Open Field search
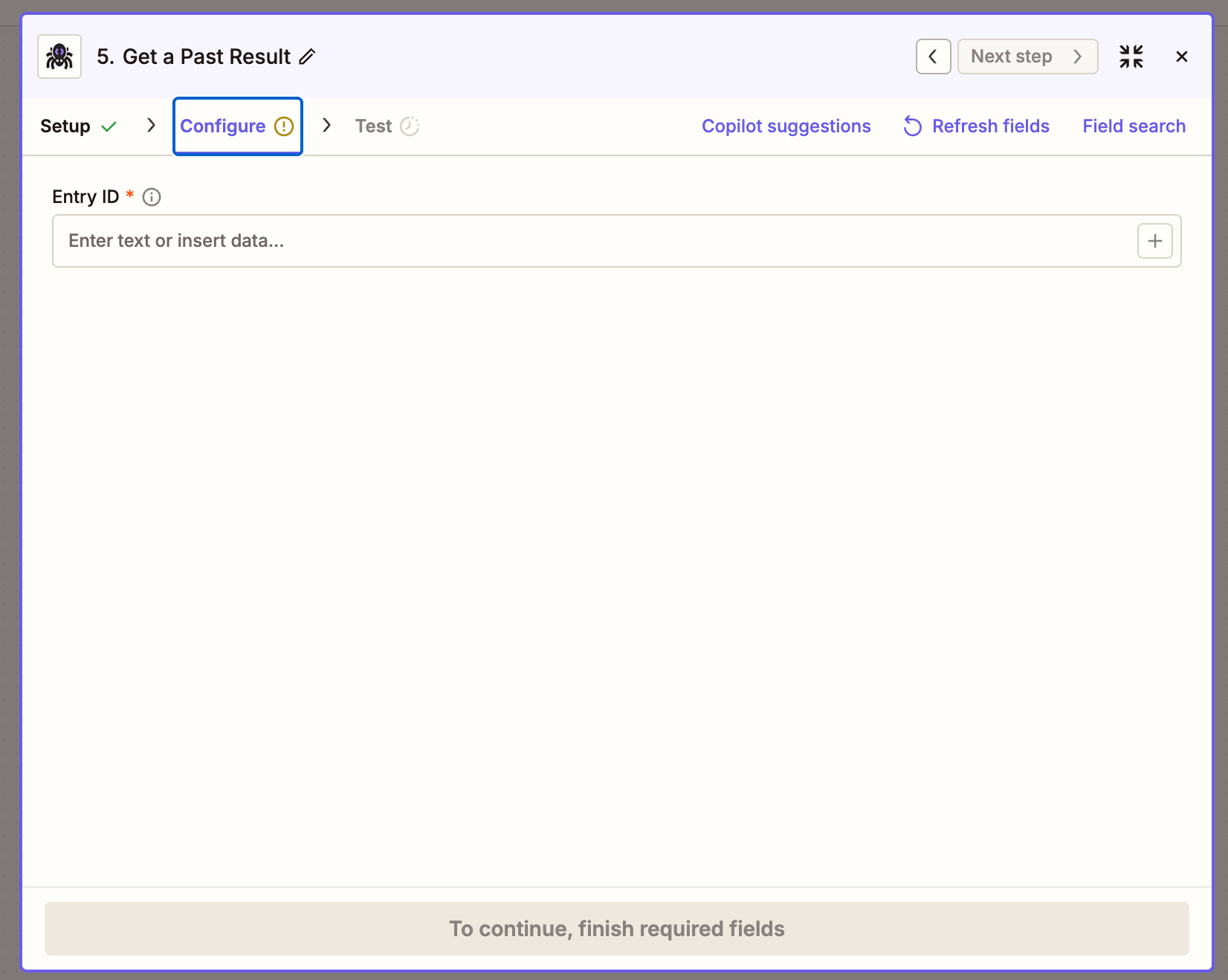This screenshot has height=980, width=1228. [1134, 126]
